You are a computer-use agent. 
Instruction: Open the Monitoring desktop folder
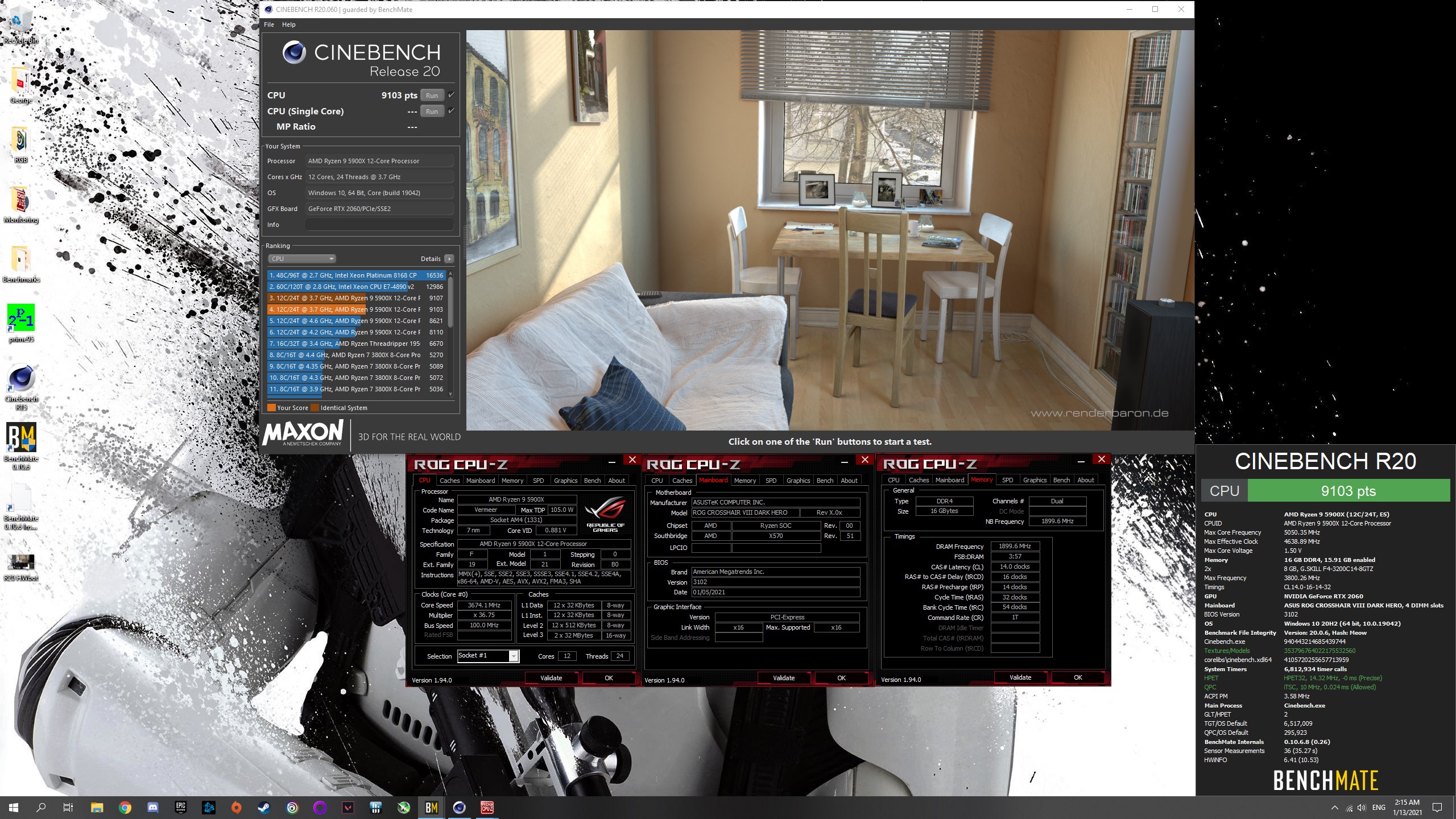pyautogui.click(x=20, y=205)
